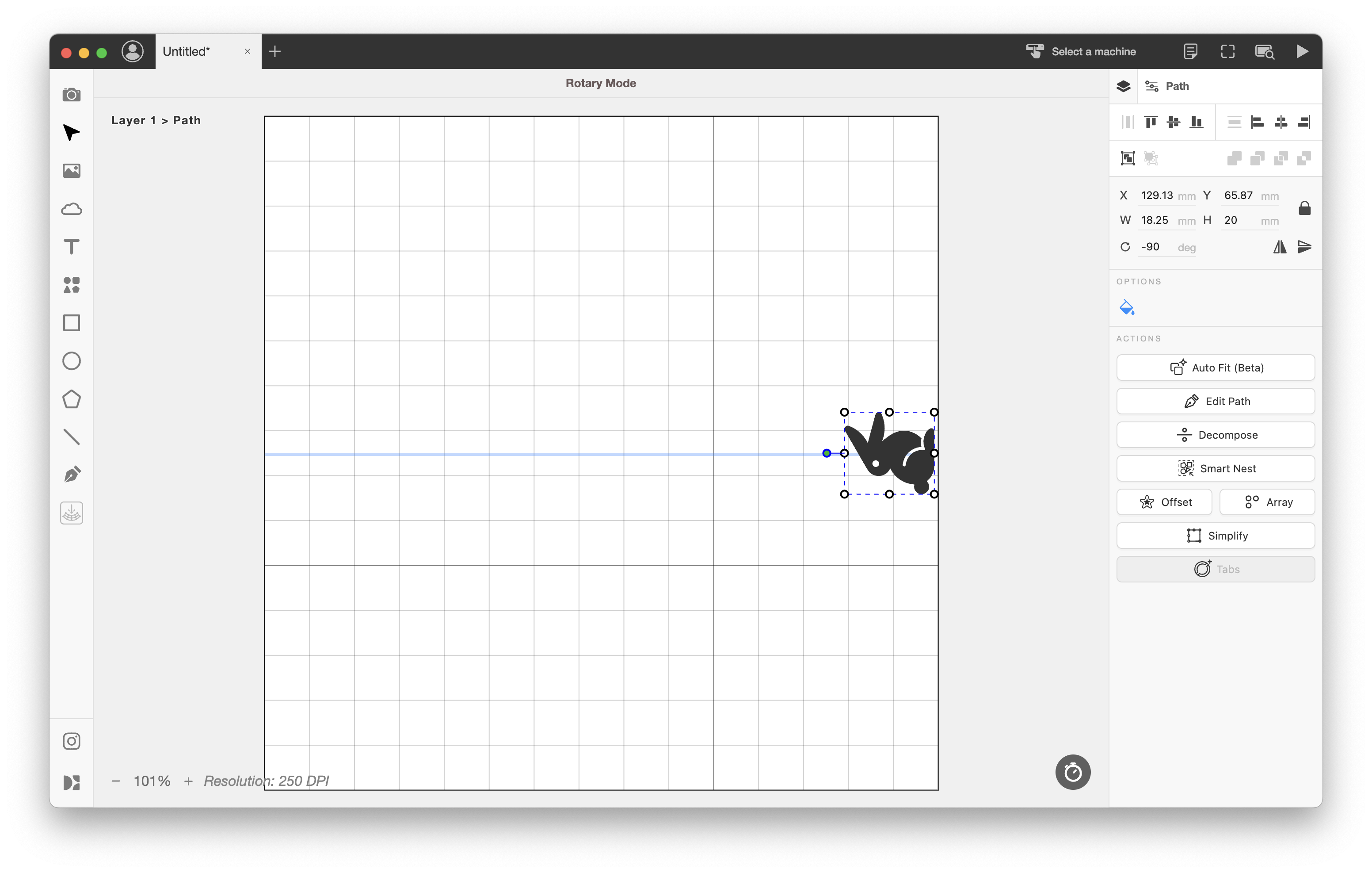This screenshot has height=873, width=1372.
Task: Open the camera preview tool
Action: click(71, 95)
